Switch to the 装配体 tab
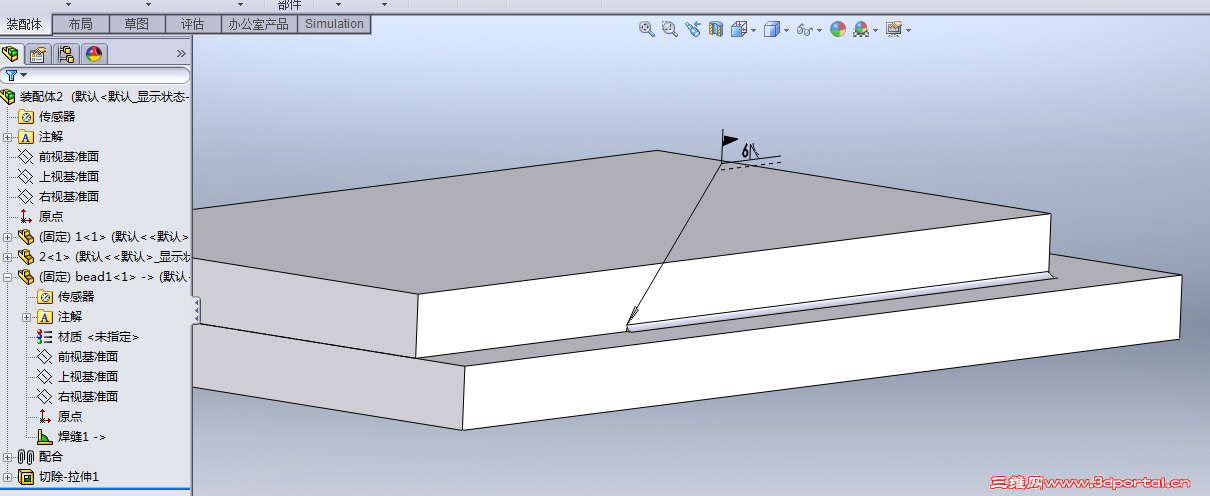Viewport: 1210px width, 496px height. 26,24
